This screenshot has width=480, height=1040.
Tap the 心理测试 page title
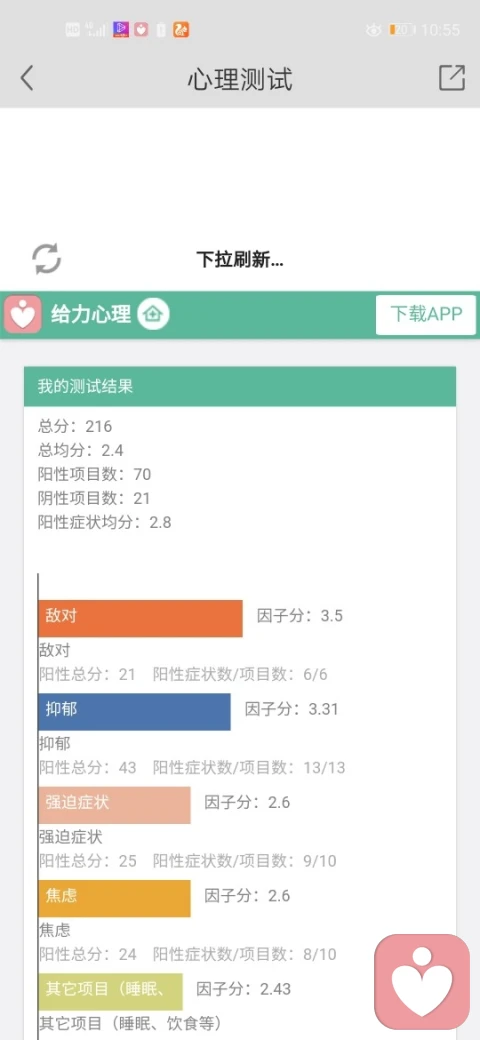(x=240, y=80)
